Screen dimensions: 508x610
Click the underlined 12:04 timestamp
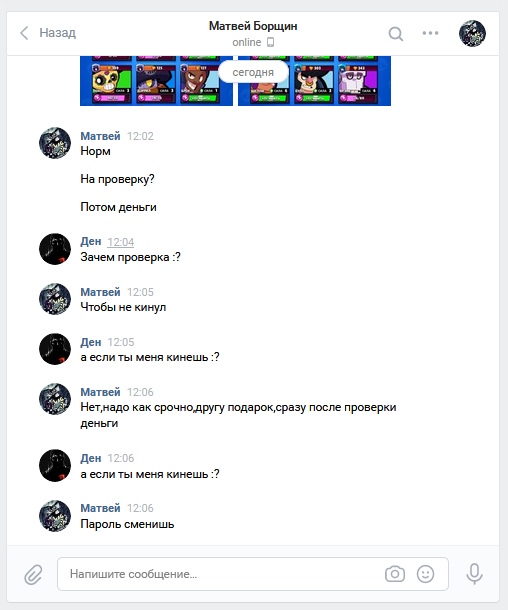[x=121, y=242]
